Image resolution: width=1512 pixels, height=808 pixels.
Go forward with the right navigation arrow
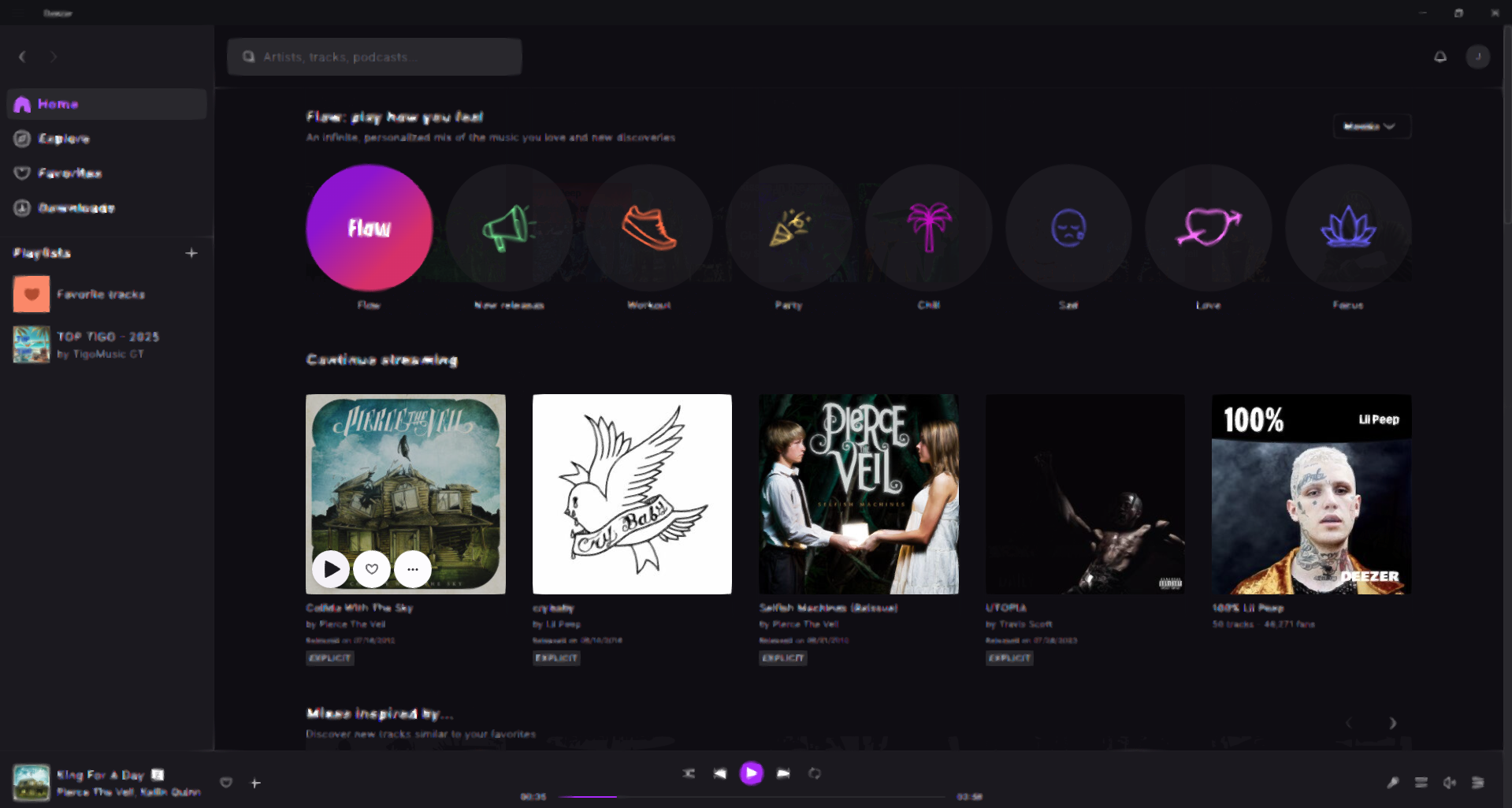pyautogui.click(x=54, y=57)
